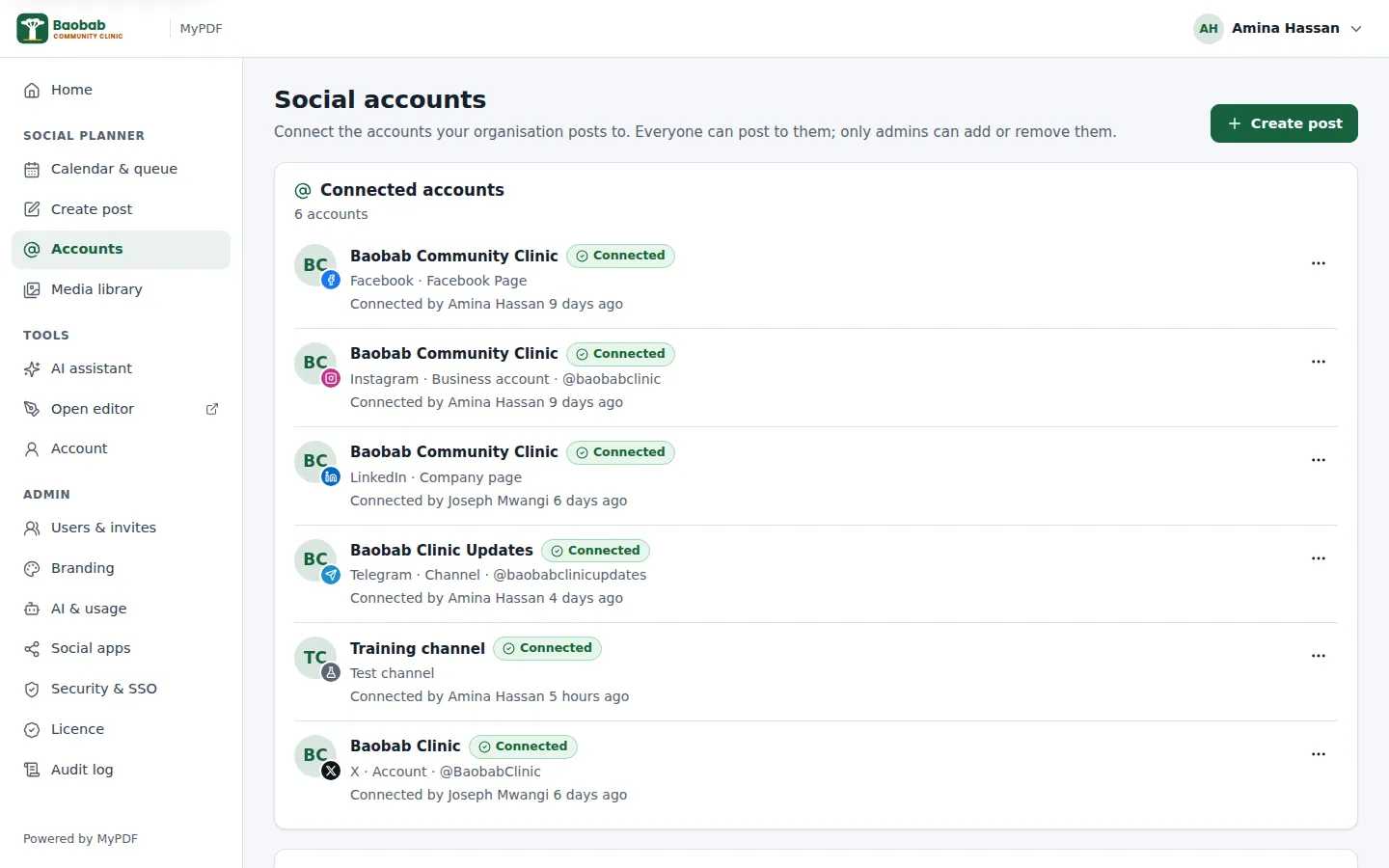Click the @BaobabClinic X account details
The height and width of the screenshot is (868, 1389).
click(x=445, y=772)
